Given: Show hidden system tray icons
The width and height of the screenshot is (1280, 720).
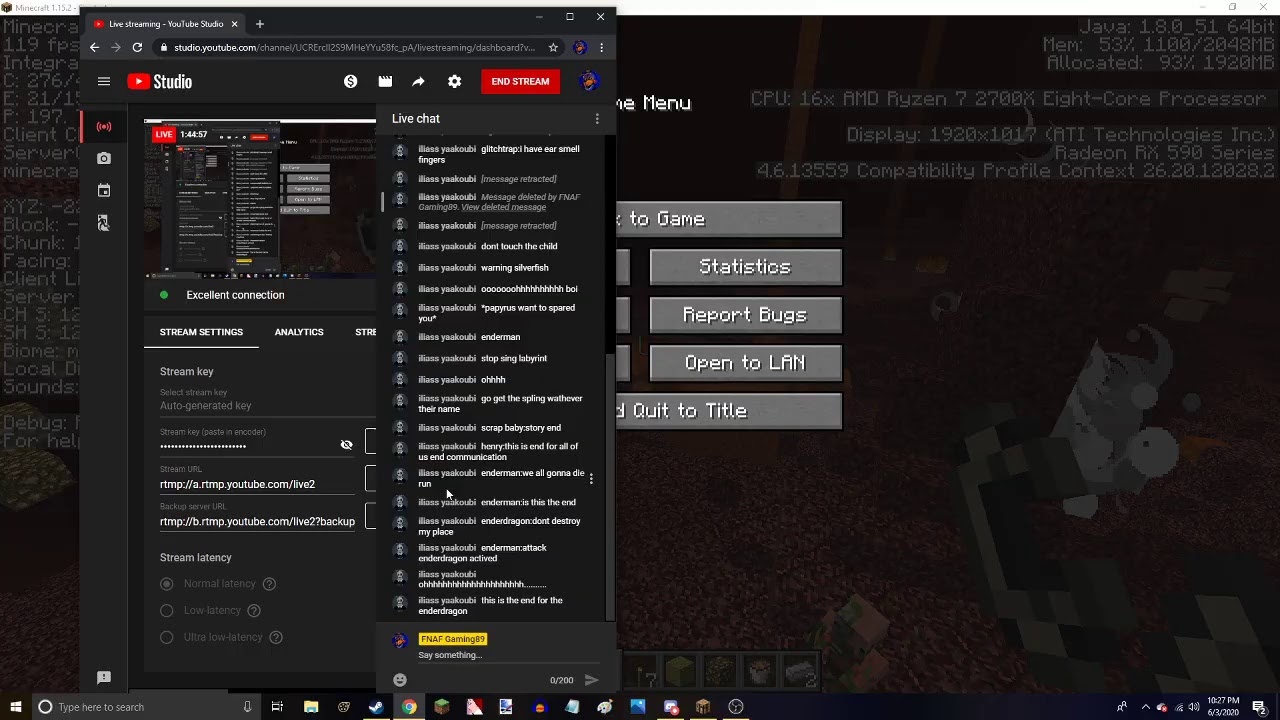Looking at the screenshot, I should click(1146, 707).
